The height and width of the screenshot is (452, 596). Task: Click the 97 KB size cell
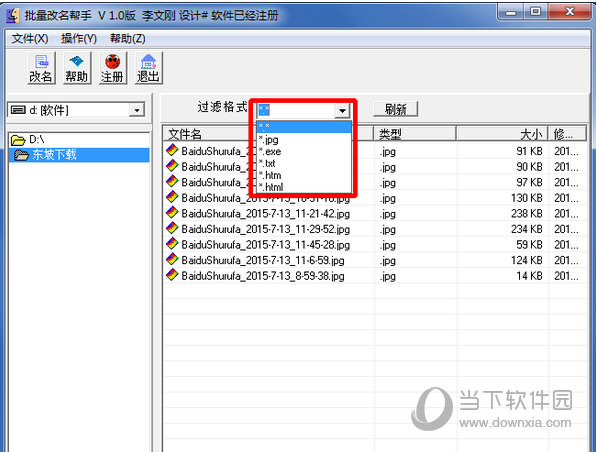coord(529,182)
